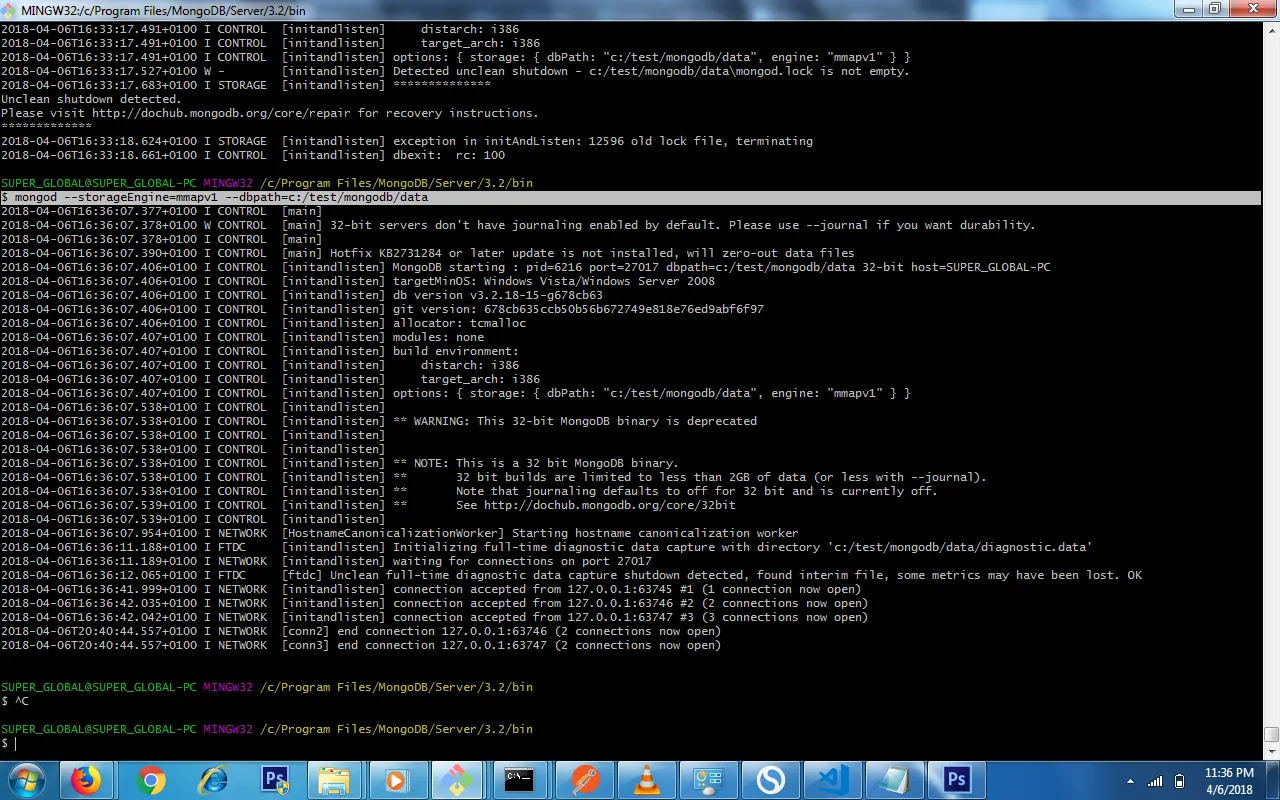Open the orange wrench app in taskbar

pyautogui.click(x=585, y=780)
